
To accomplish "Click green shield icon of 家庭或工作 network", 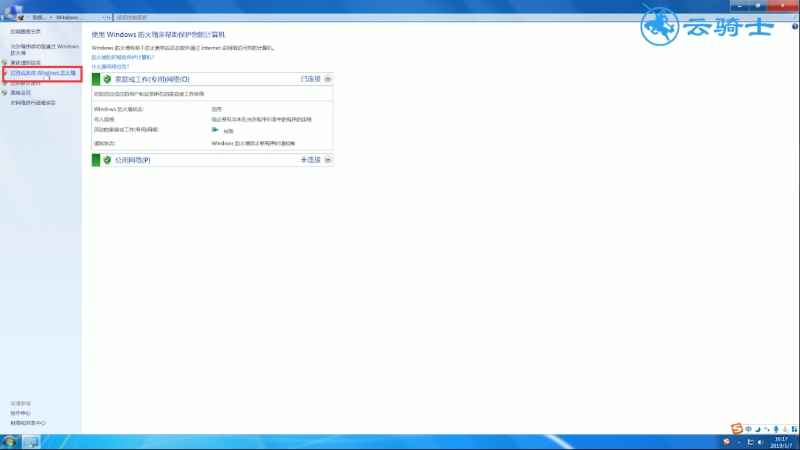I will click(x=107, y=79).
